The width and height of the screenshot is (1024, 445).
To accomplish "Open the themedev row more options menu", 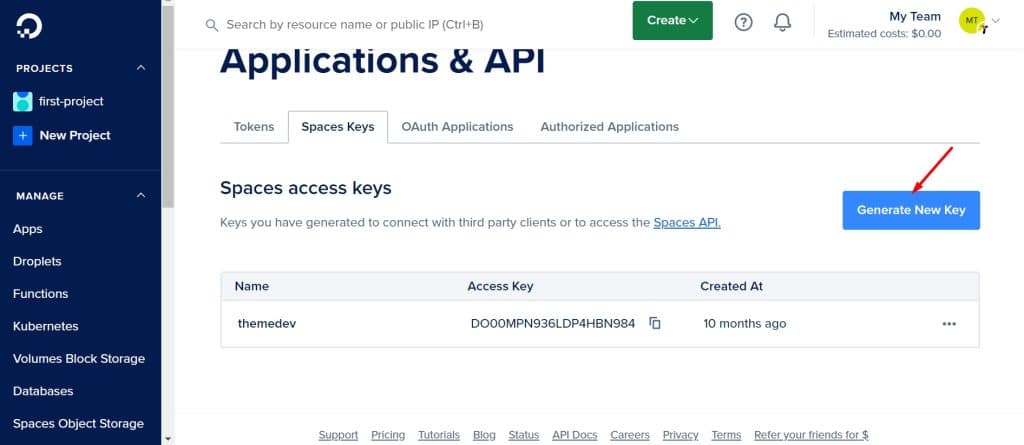I will point(949,323).
